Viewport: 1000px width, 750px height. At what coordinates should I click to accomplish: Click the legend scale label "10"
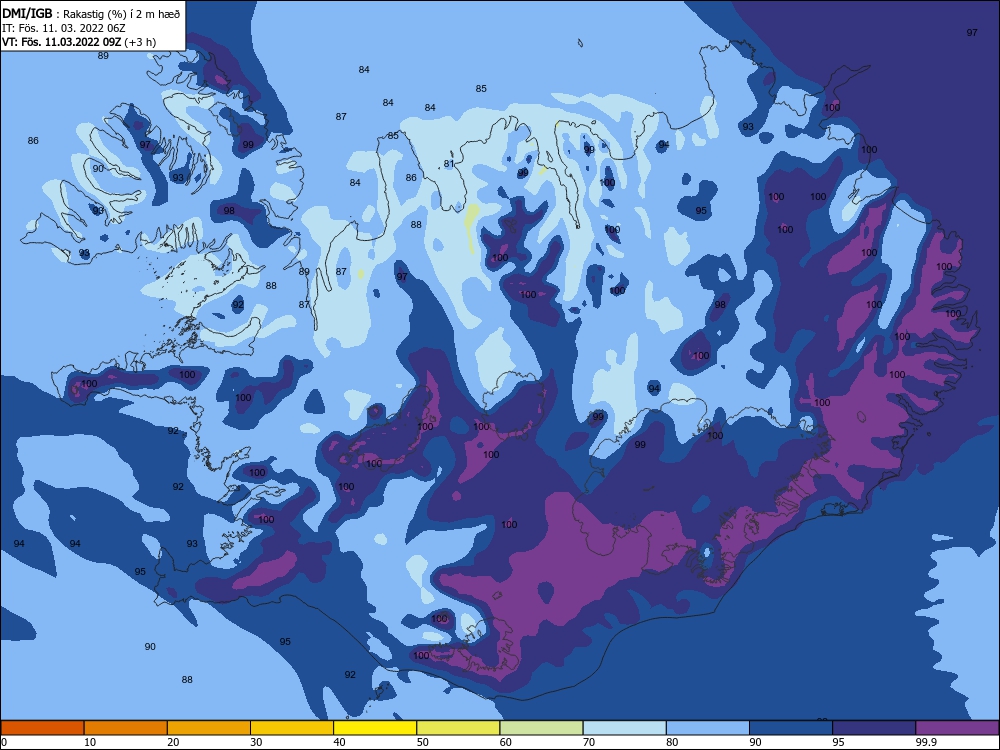(x=90, y=742)
